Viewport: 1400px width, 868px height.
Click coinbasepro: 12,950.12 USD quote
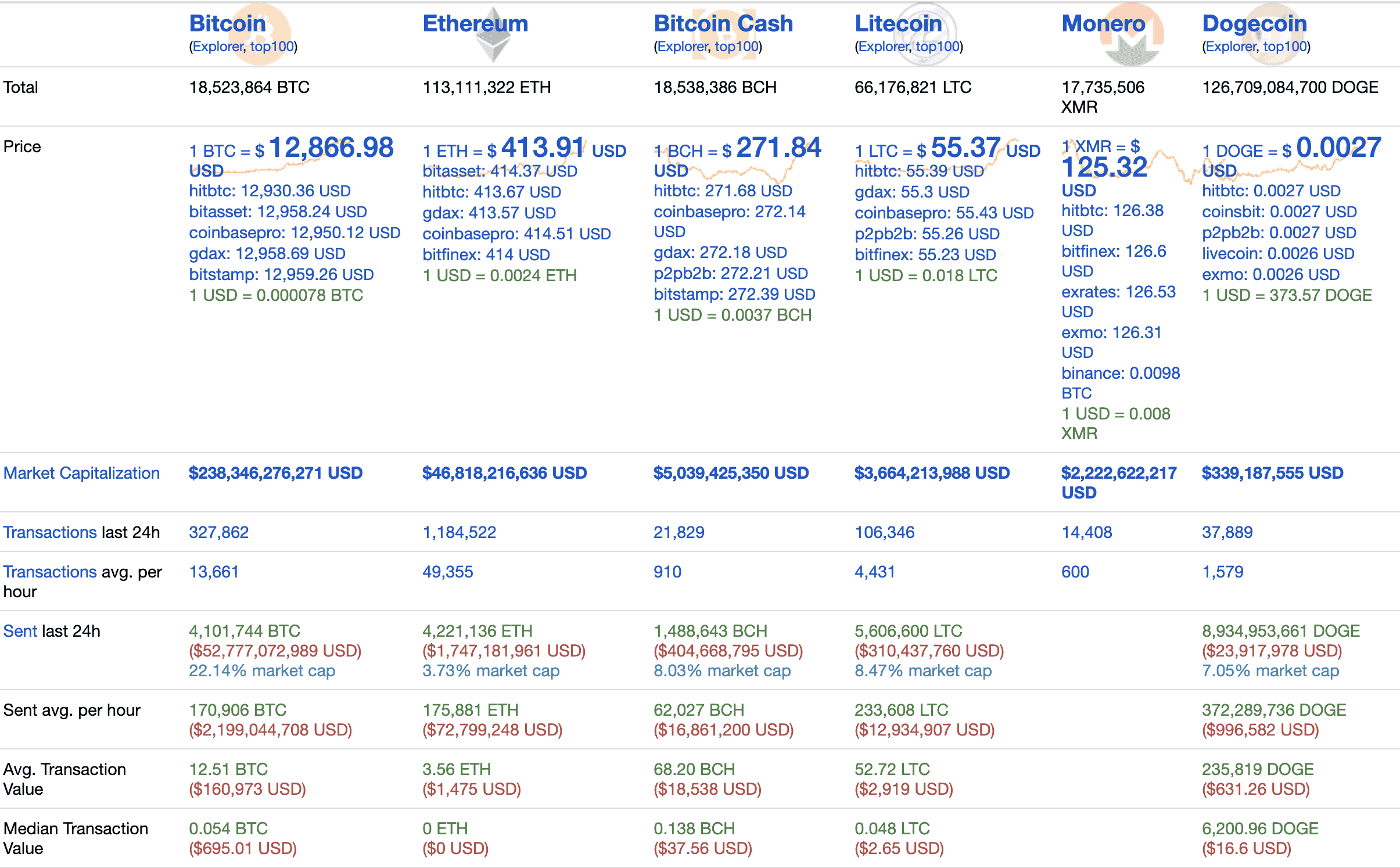pyautogui.click(x=295, y=232)
